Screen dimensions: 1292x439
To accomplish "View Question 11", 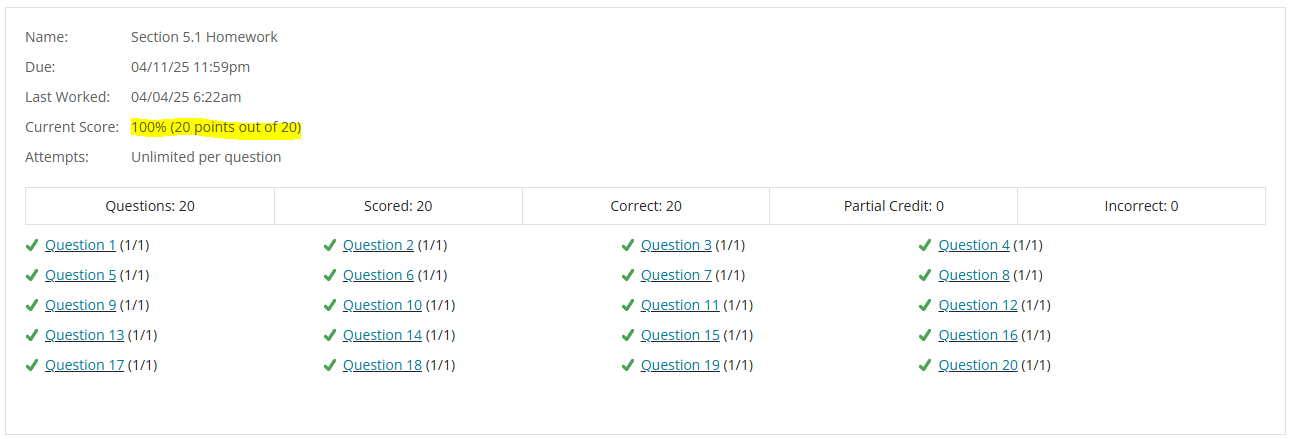I will (680, 305).
